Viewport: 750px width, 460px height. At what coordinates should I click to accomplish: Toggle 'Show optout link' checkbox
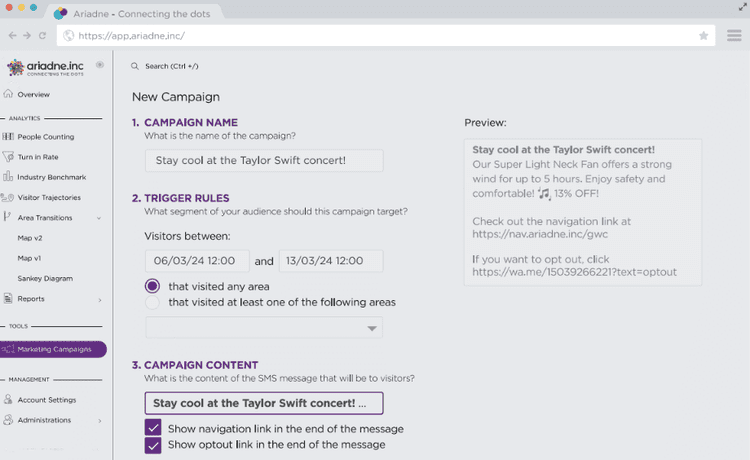click(153, 445)
